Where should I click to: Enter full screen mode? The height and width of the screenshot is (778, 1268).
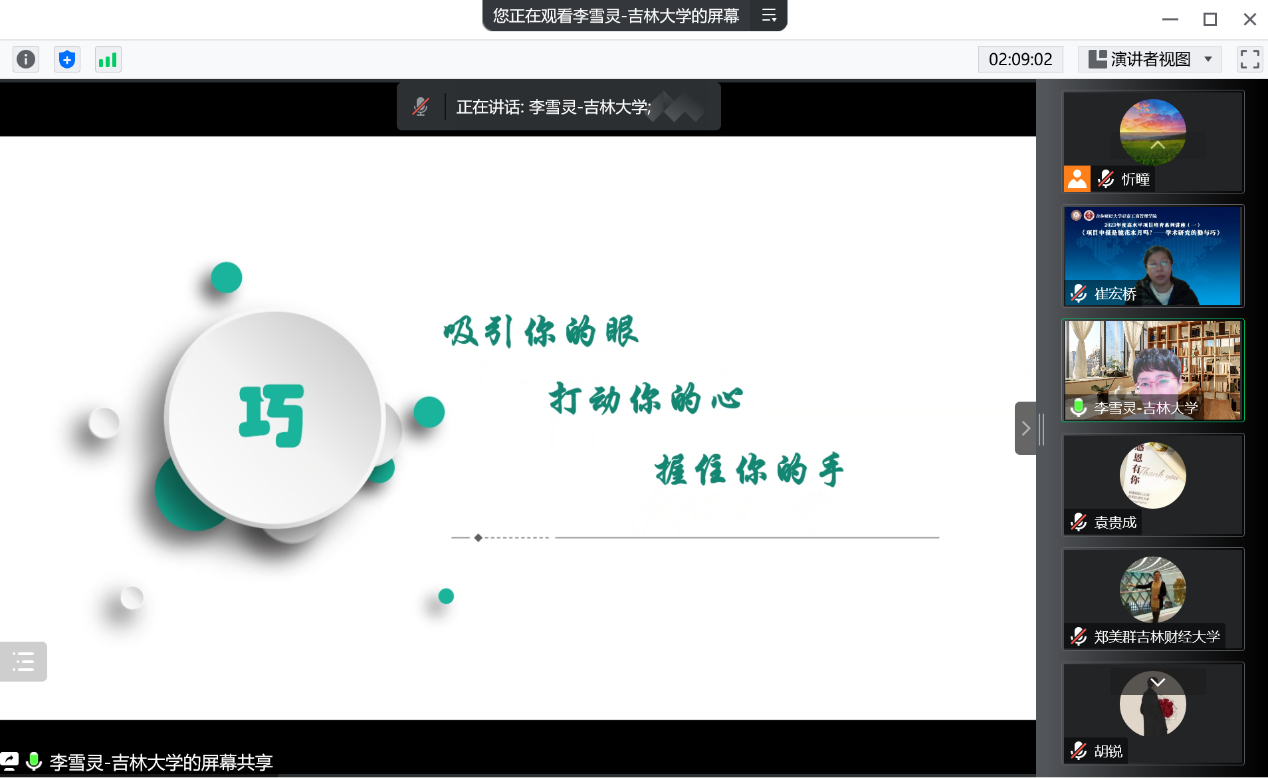tap(1249, 59)
